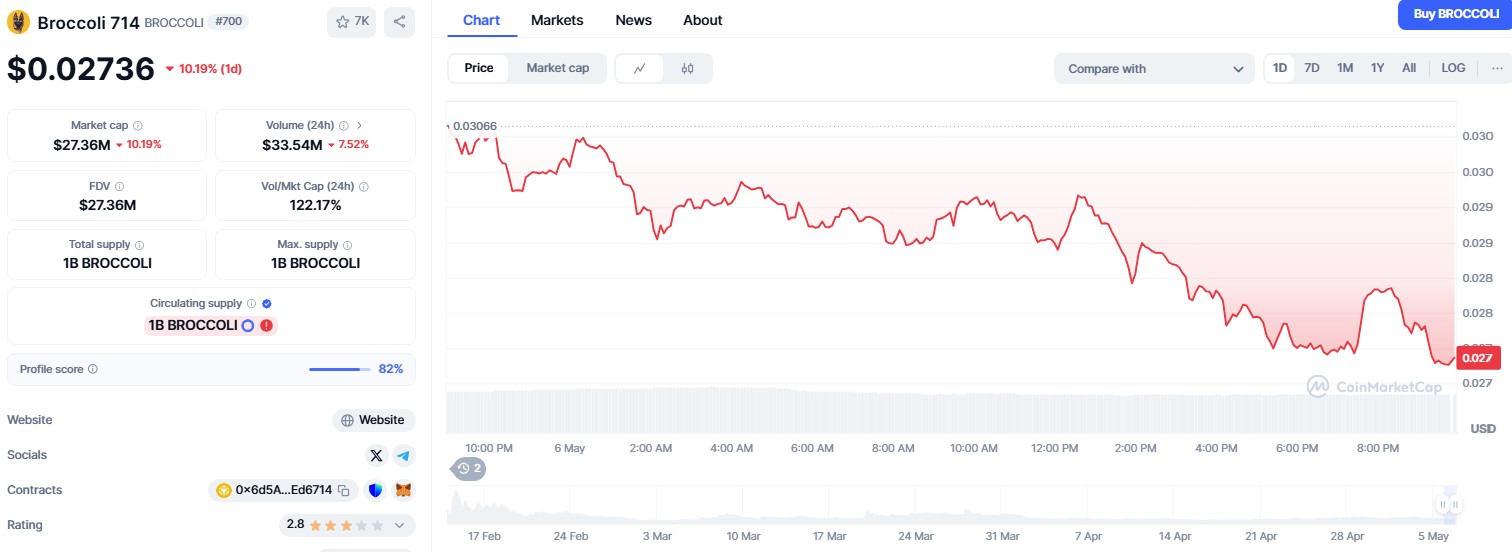This screenshot has width=1512, height=552.
Task: Open the project Website link
Action: (373, 420)
